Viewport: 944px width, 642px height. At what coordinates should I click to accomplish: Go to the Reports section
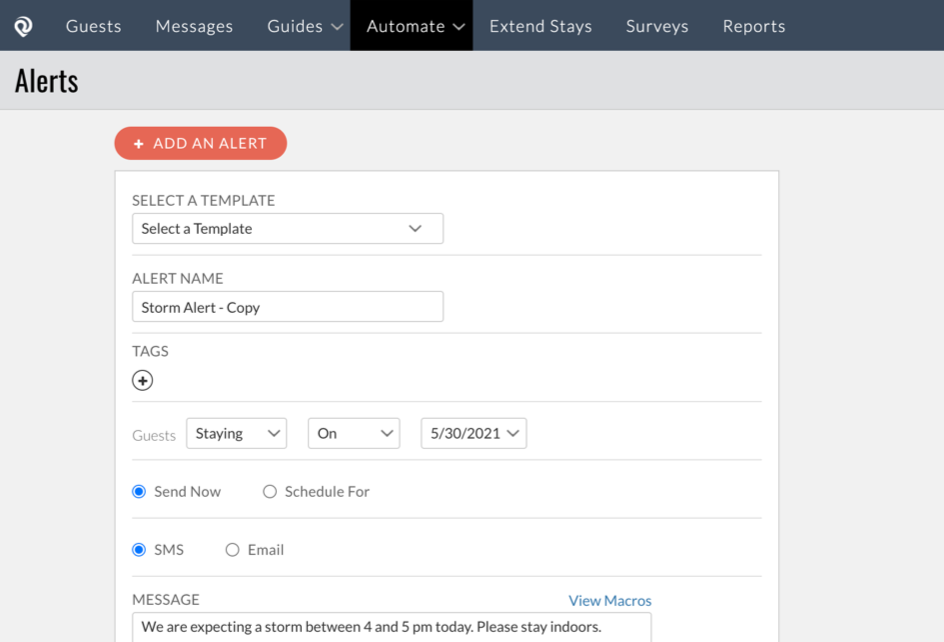click(753, 25)
